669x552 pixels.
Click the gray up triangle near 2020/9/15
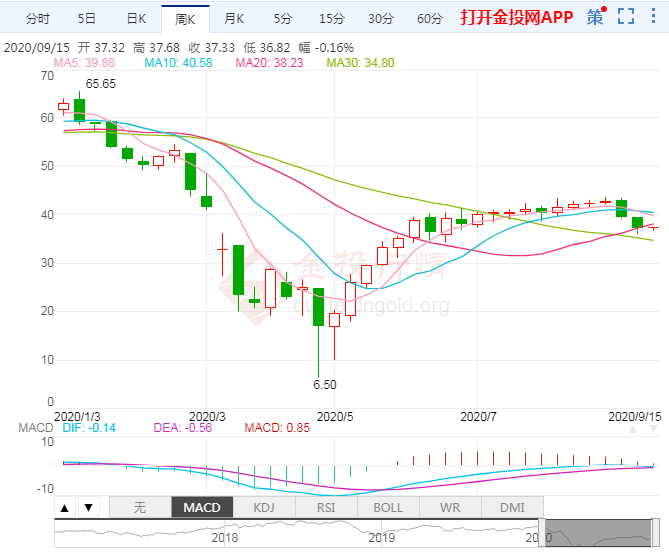633,429
